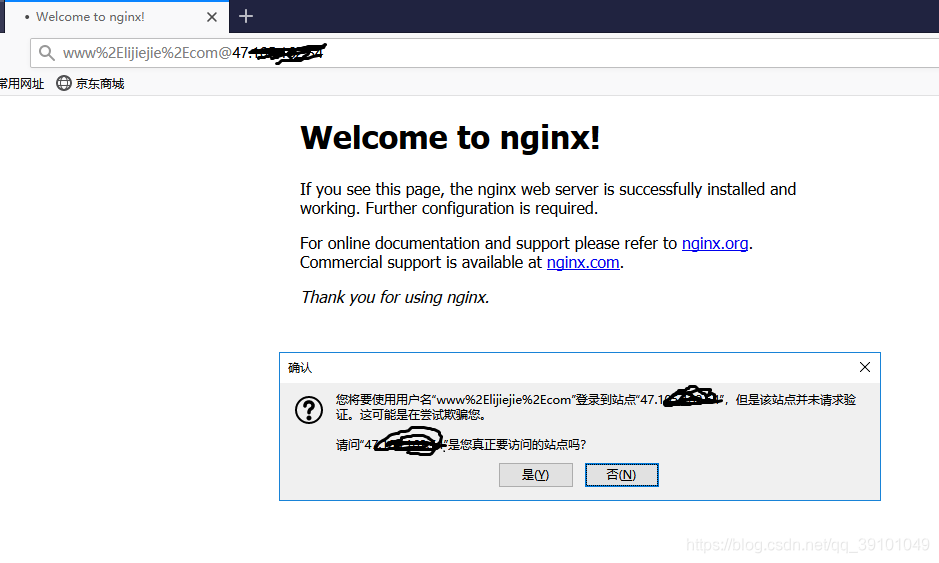The width and height of the screenshot is (939, 563).
Task: Follow the nginx.com link
Action: coord(583,262)
